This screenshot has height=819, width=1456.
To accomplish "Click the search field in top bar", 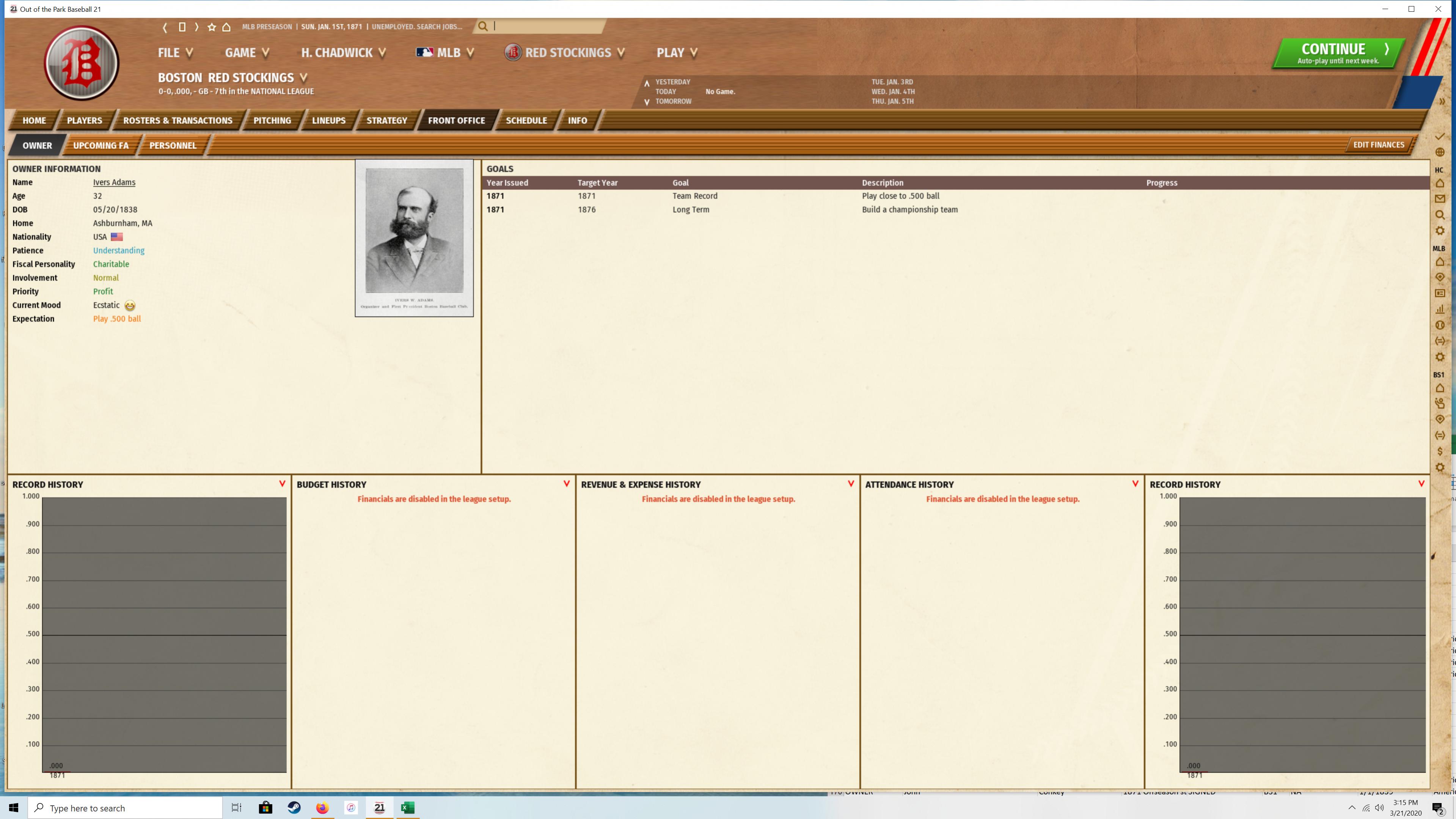I will click(x=545, y=26).
